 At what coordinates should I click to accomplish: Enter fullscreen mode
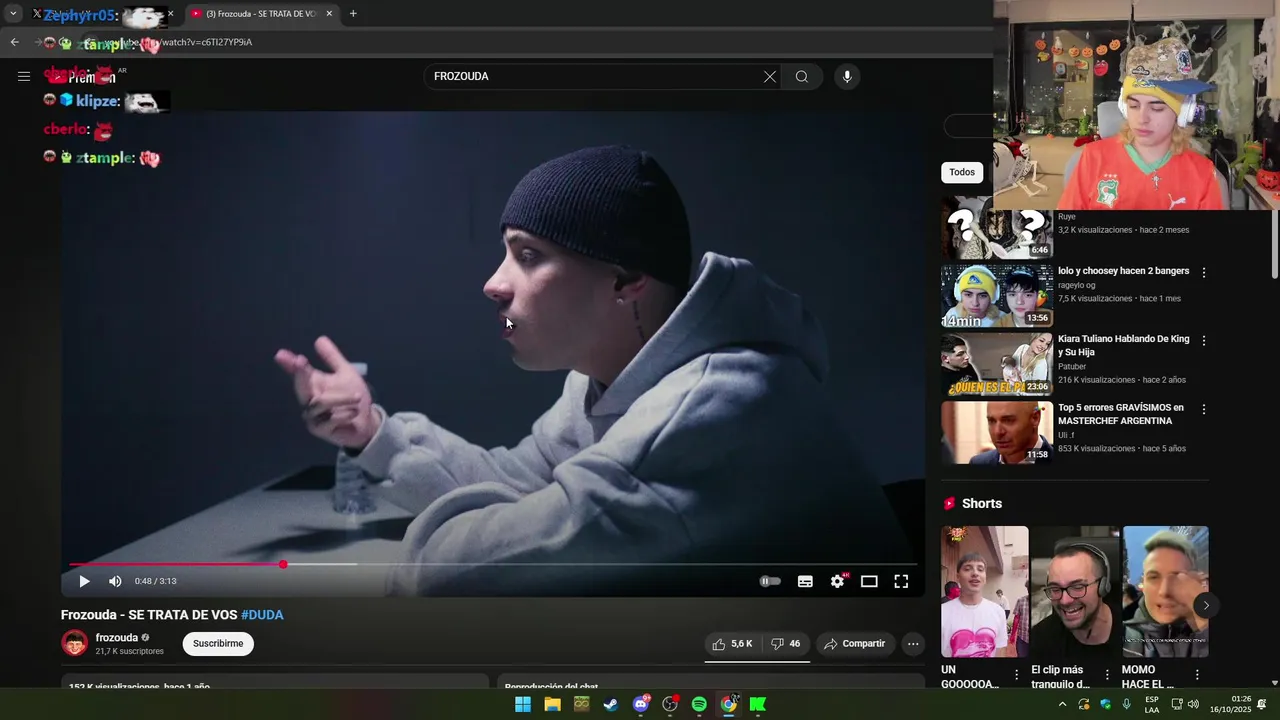click(901, 581)
